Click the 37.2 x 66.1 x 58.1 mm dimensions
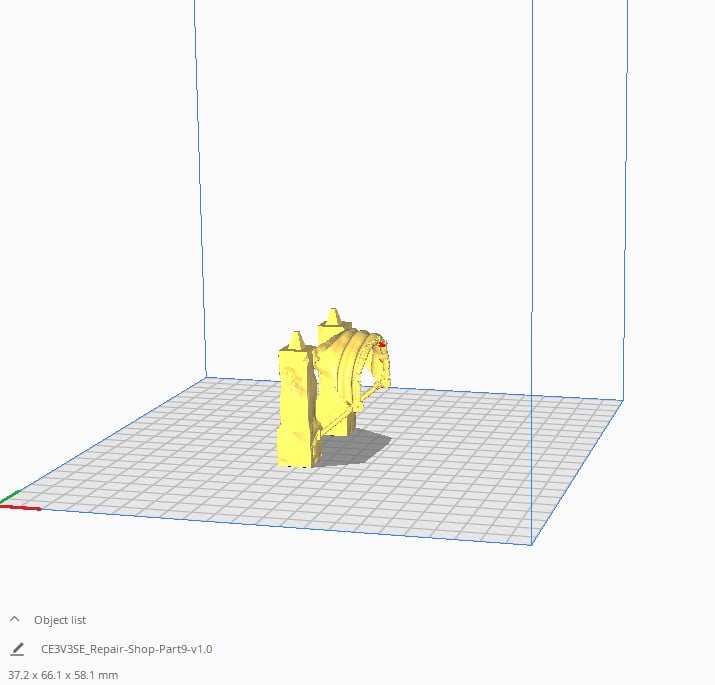 point(63,675)
